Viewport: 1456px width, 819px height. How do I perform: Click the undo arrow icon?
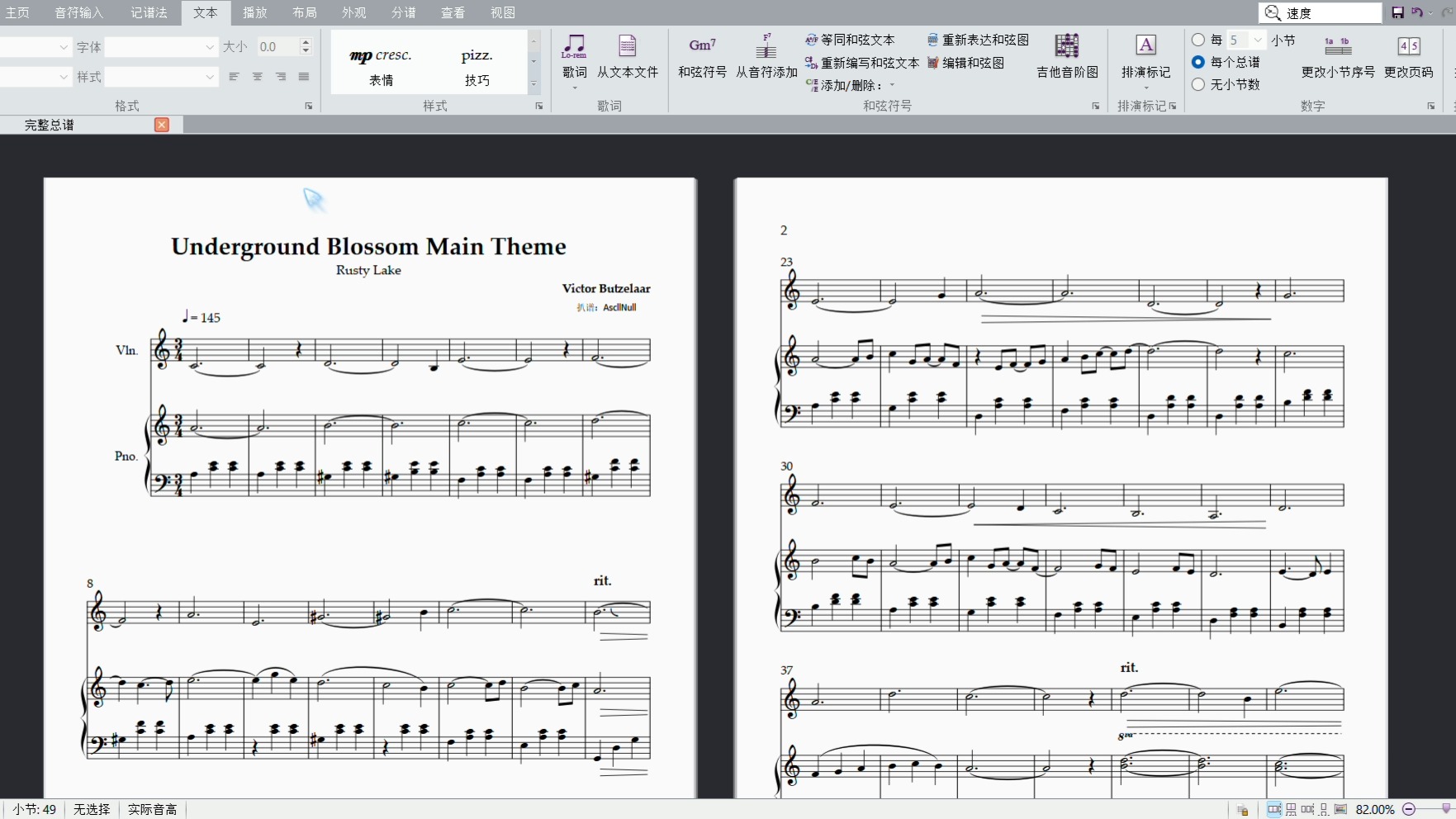tap(1417, 12)
